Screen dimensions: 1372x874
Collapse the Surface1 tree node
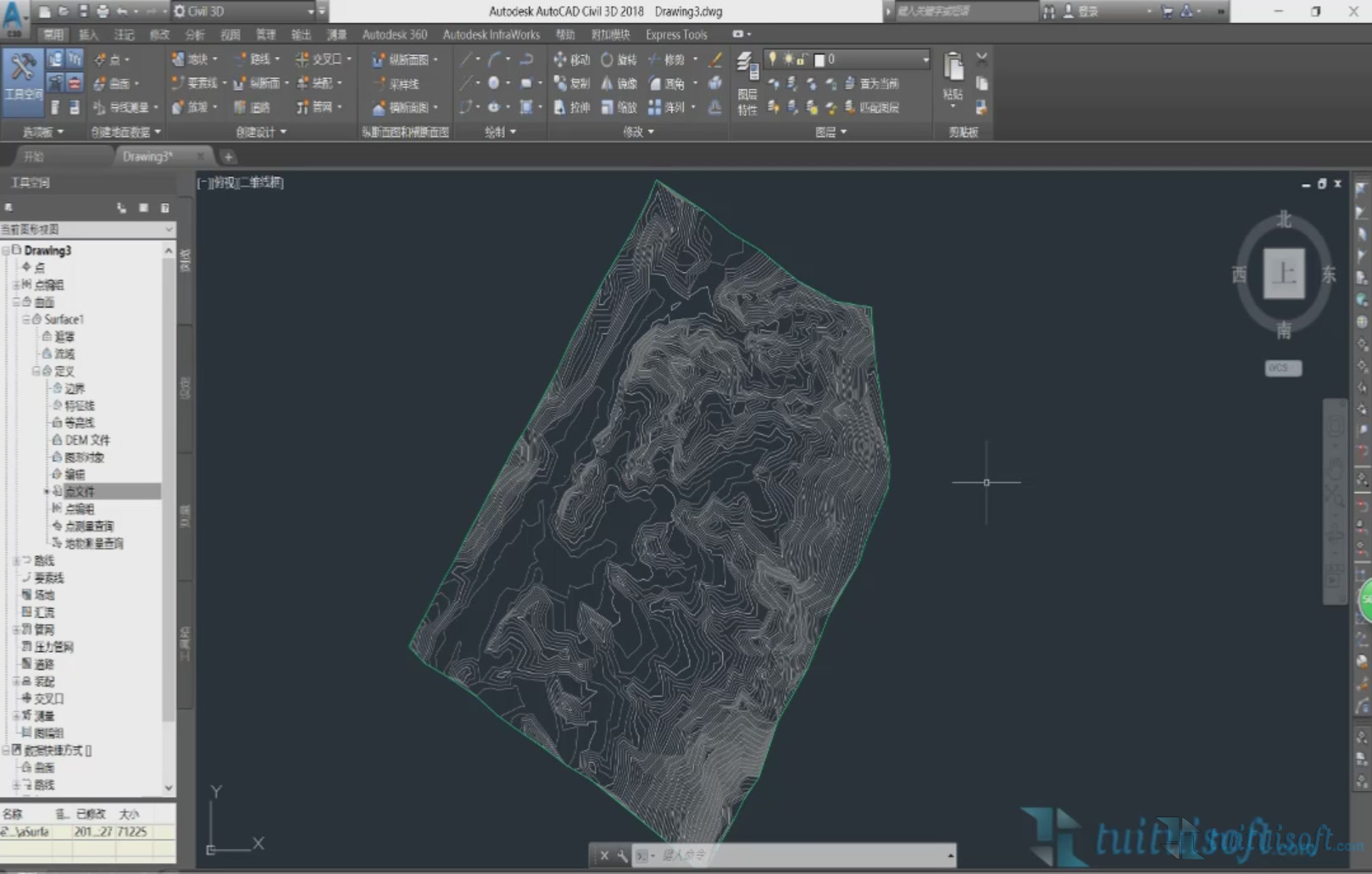(26, 320)
